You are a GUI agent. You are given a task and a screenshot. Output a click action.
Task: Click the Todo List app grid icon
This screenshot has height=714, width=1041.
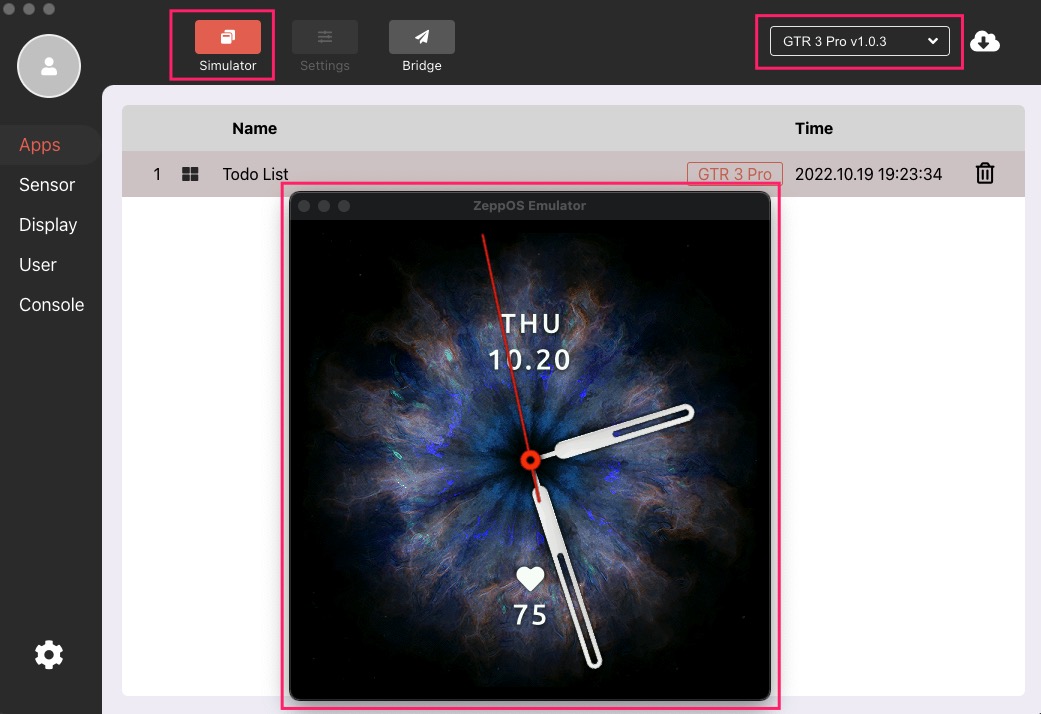coord(190,174)
